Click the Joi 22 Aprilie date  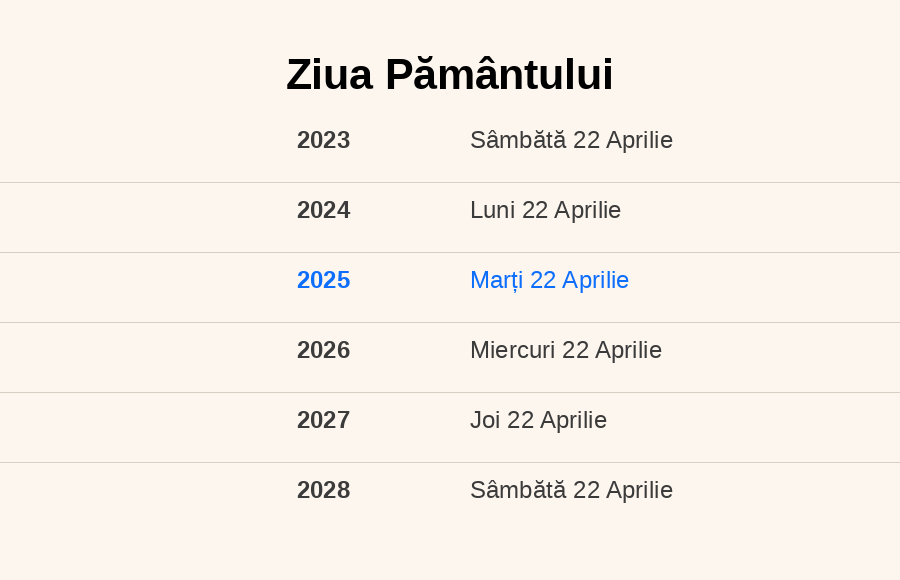pos(538,420)
